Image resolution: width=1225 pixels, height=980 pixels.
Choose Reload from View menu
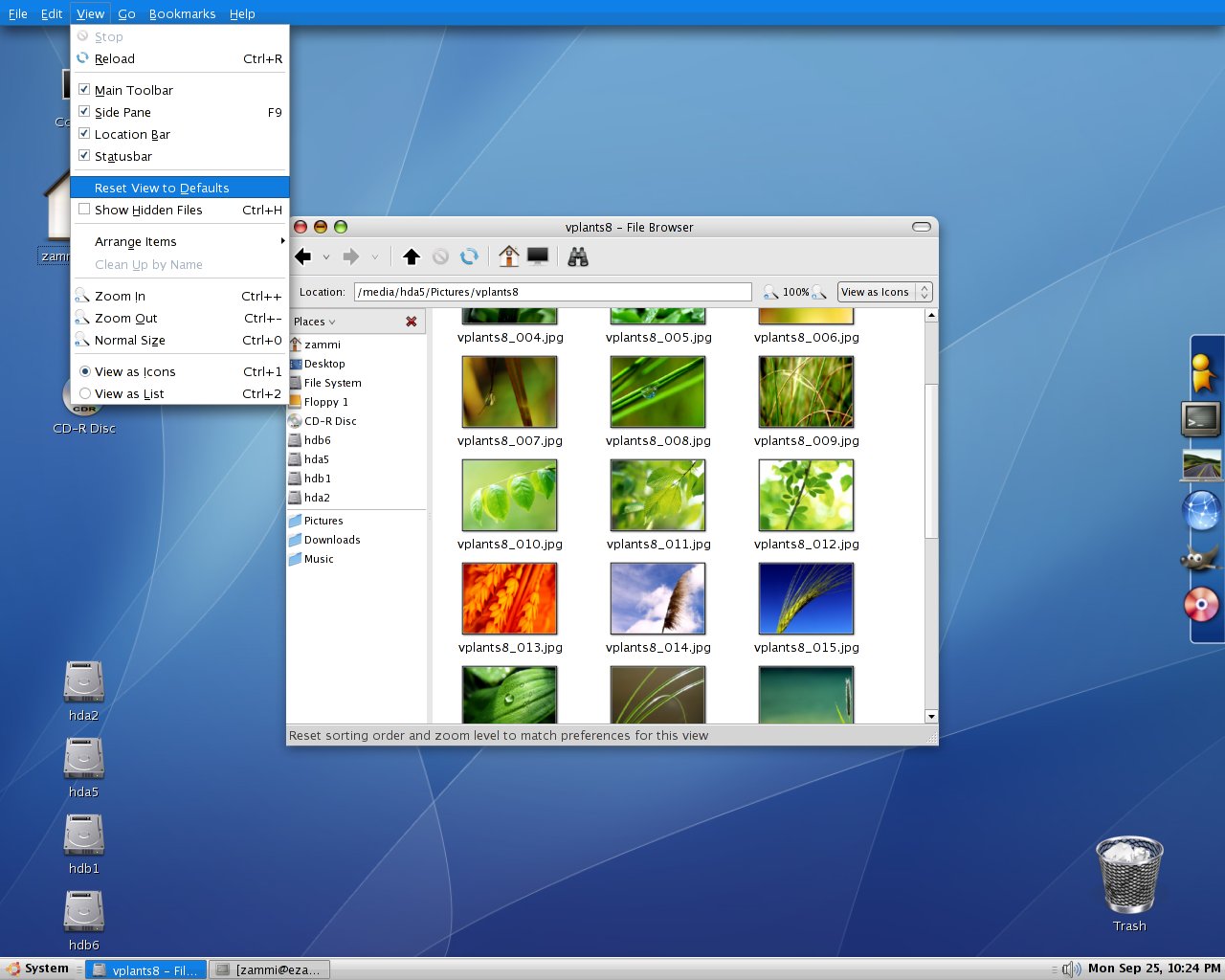coord(180,58)
